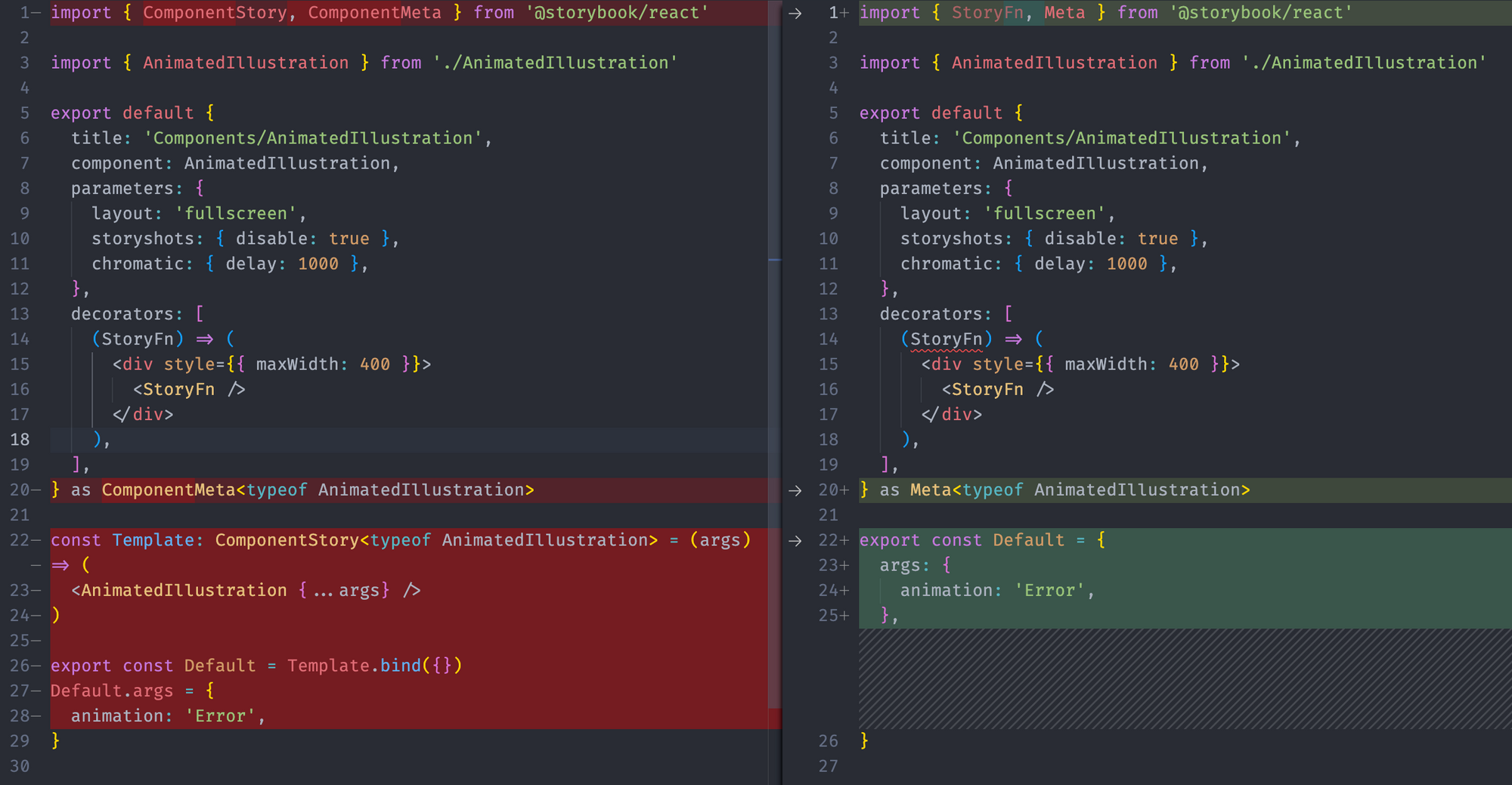
Task: Click chromatic delay value 1000 in right pane
Action: coord(1127,264)
